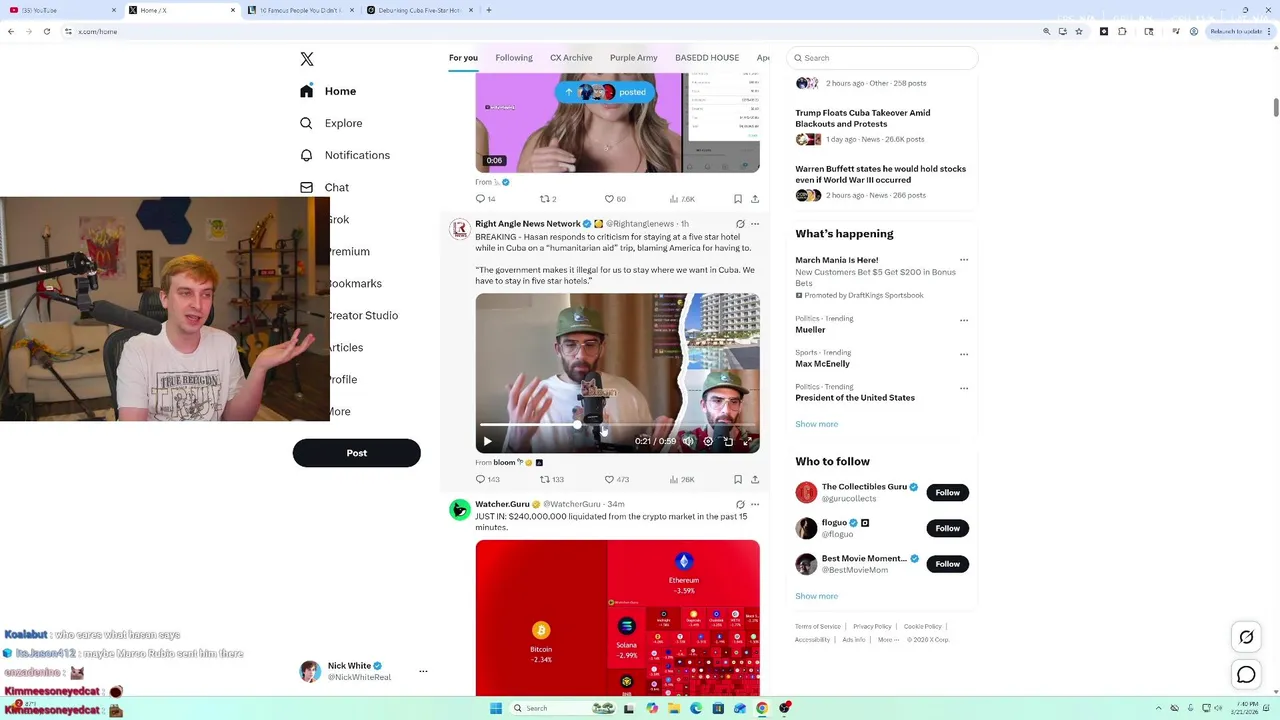Show more under What's happening
The height and width of the screenshot is (720, 1280).
(x=817, y=424)
